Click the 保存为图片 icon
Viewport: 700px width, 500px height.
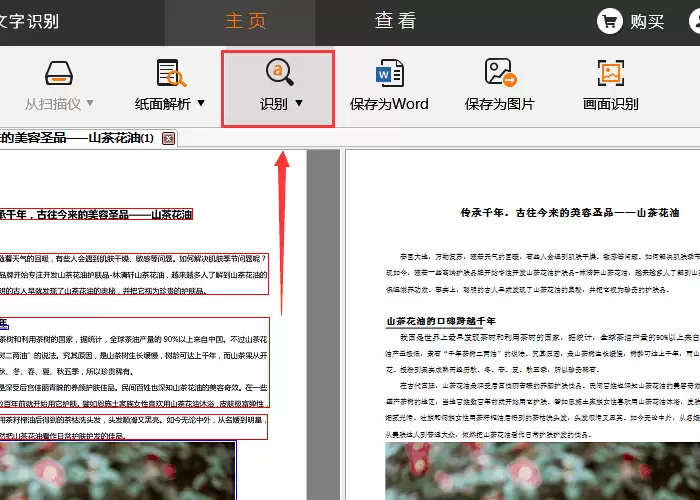coord(500,72)
